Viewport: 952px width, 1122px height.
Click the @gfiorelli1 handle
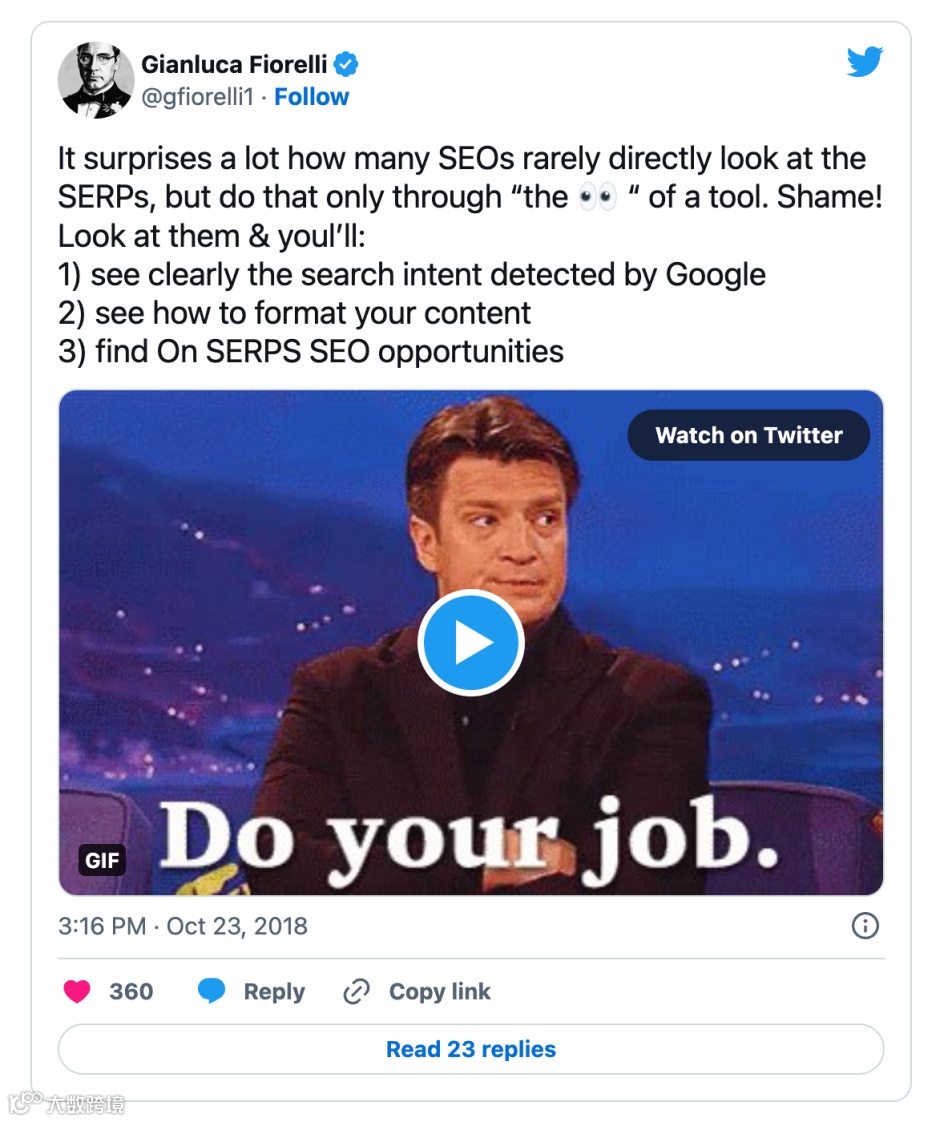(203, 97)
